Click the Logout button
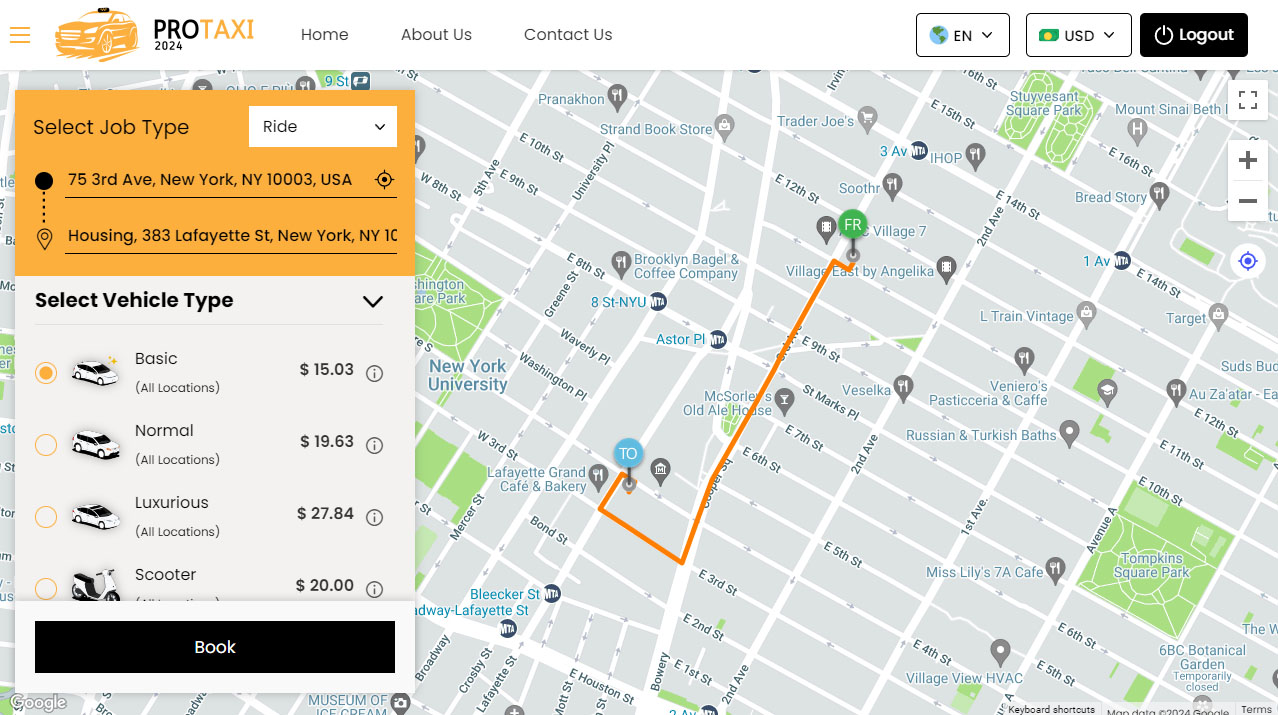 [1193, 35]
